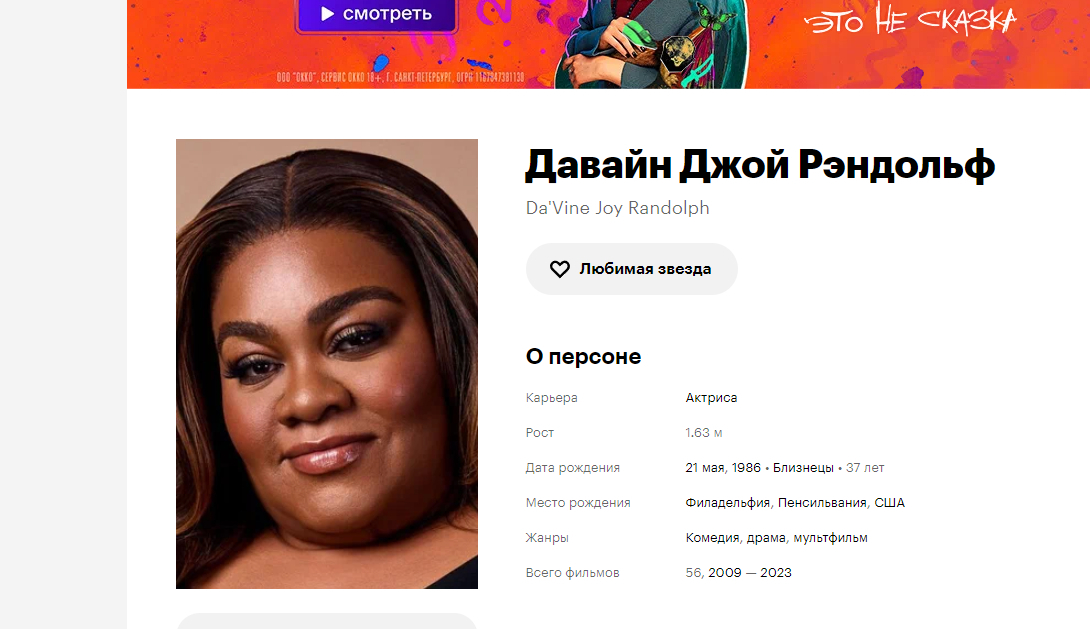Select the Близнецы zodiac sign link

tap(803, 468)
